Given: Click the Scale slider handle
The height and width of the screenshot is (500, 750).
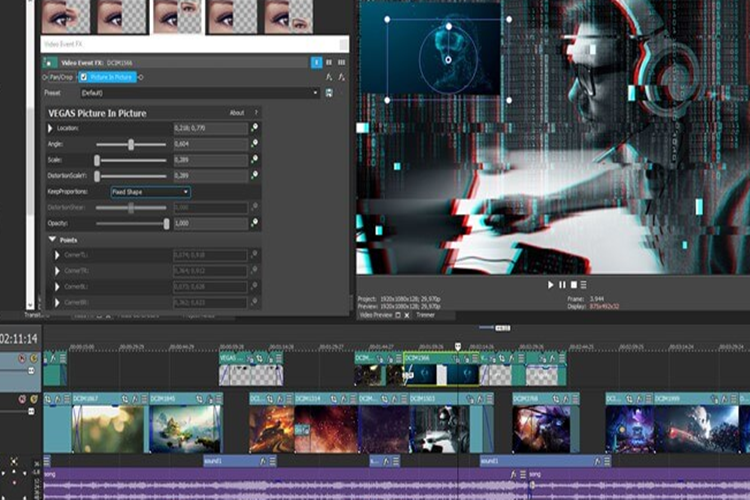Looking at the screenshot, I should pos(97,160).
